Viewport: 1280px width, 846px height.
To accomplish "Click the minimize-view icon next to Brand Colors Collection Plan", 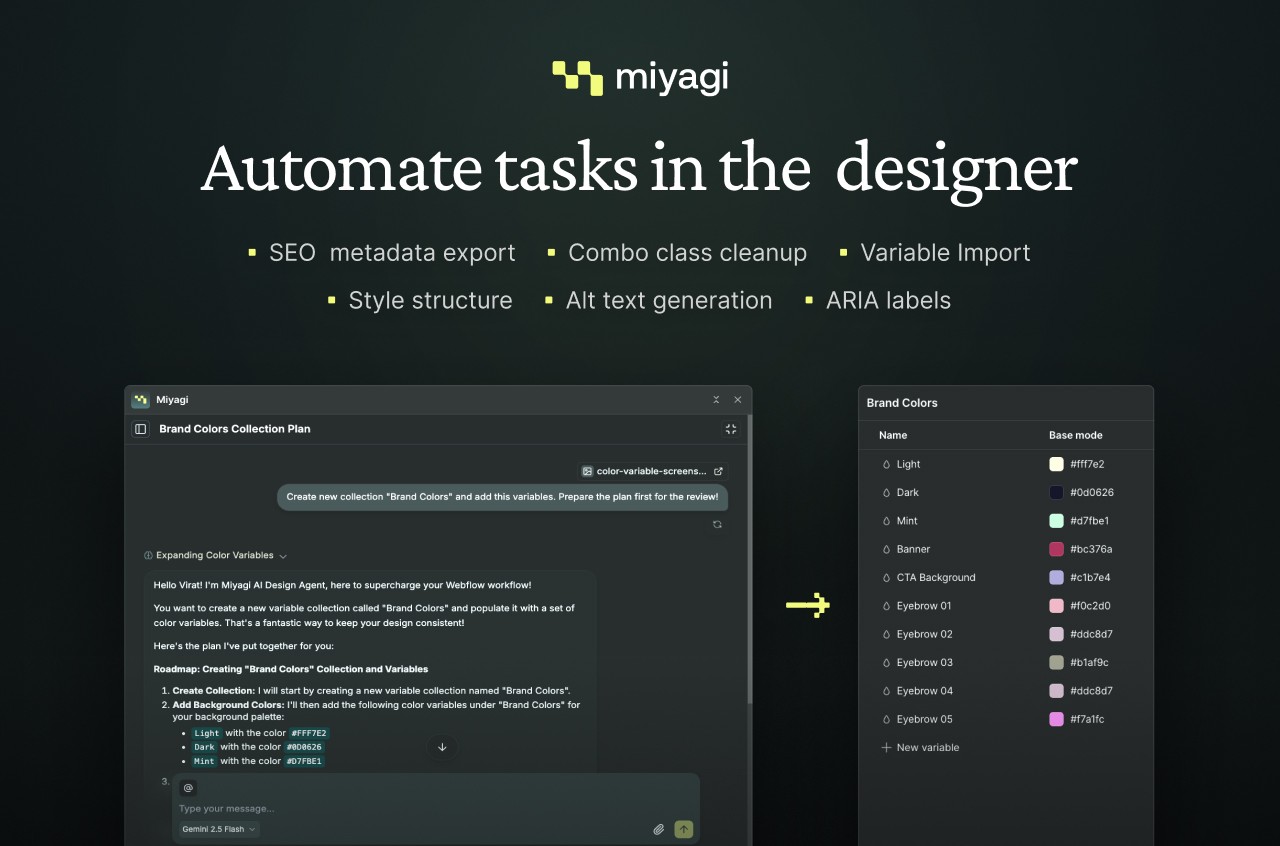I will 731,429.
